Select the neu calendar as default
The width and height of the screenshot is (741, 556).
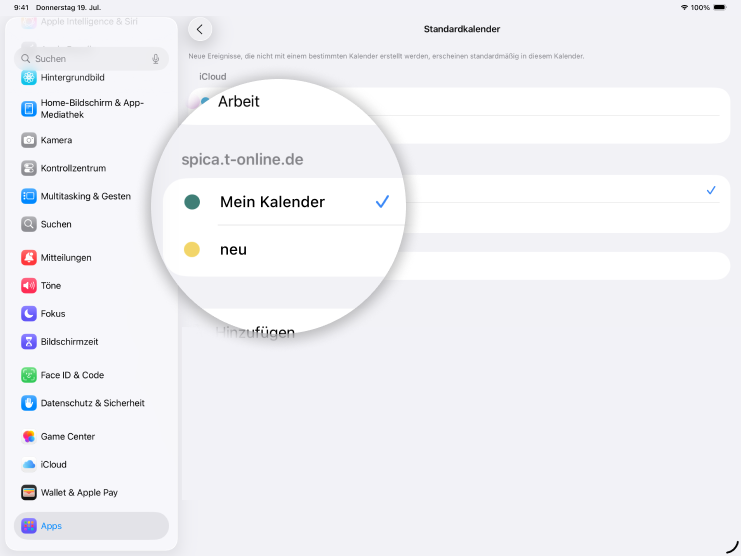234,249
